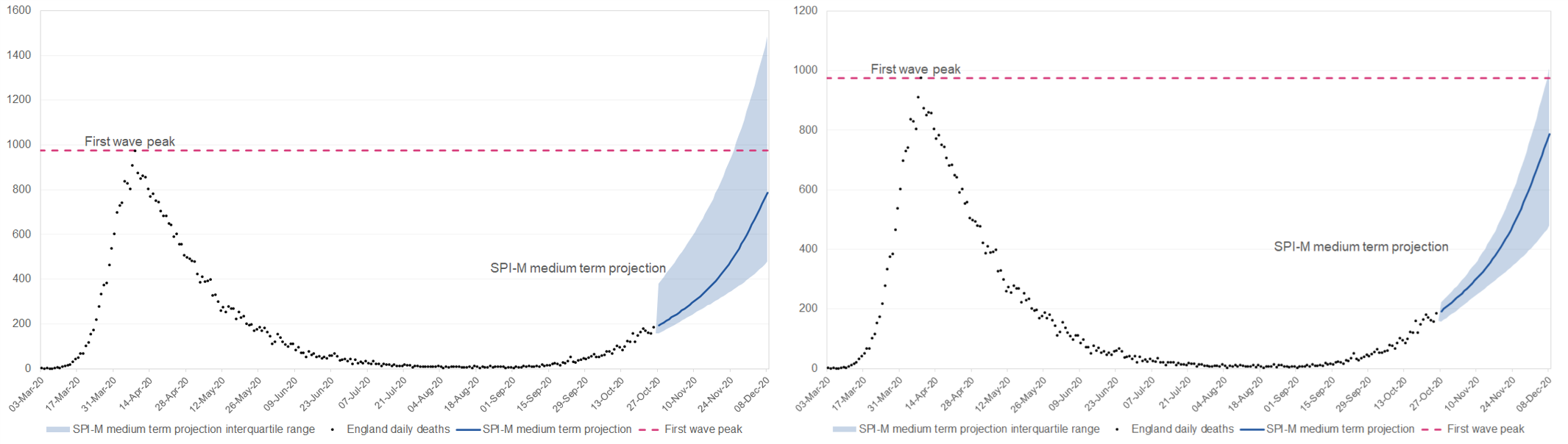1568x444 pixels.
Task: Click dashed First wave peak legend marker, right chart
Action: point(1431,429)
